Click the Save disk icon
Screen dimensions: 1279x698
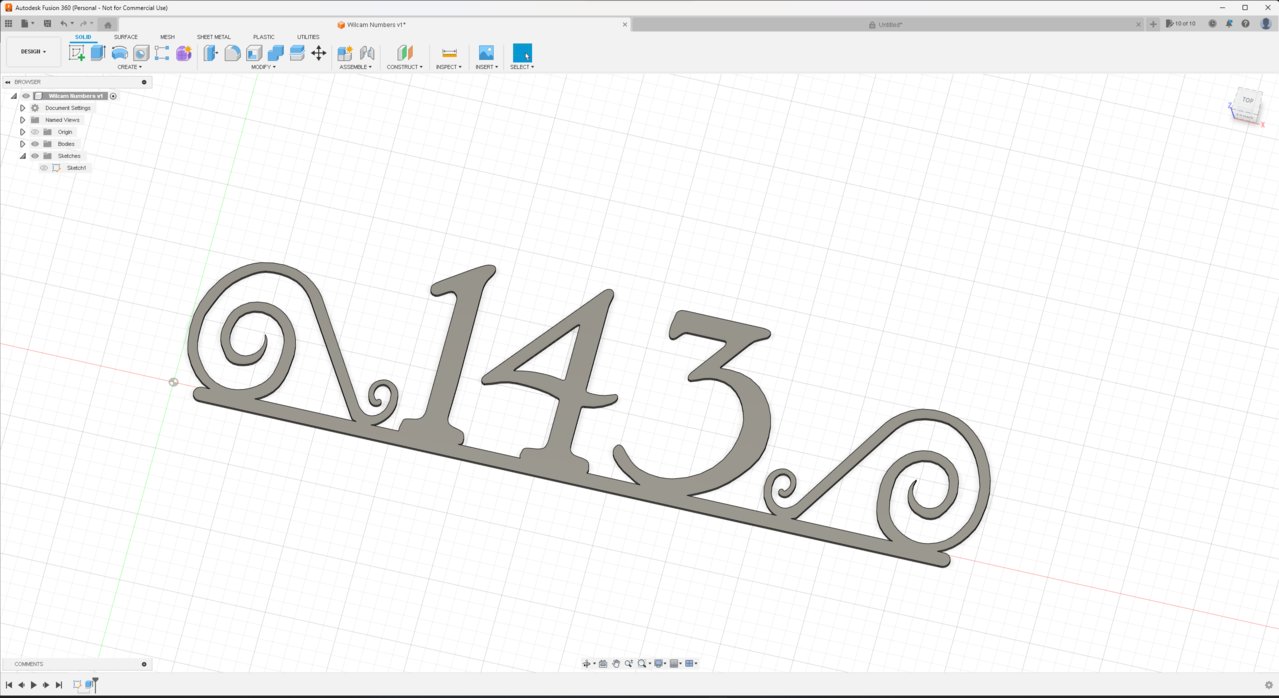click(47, 24)
